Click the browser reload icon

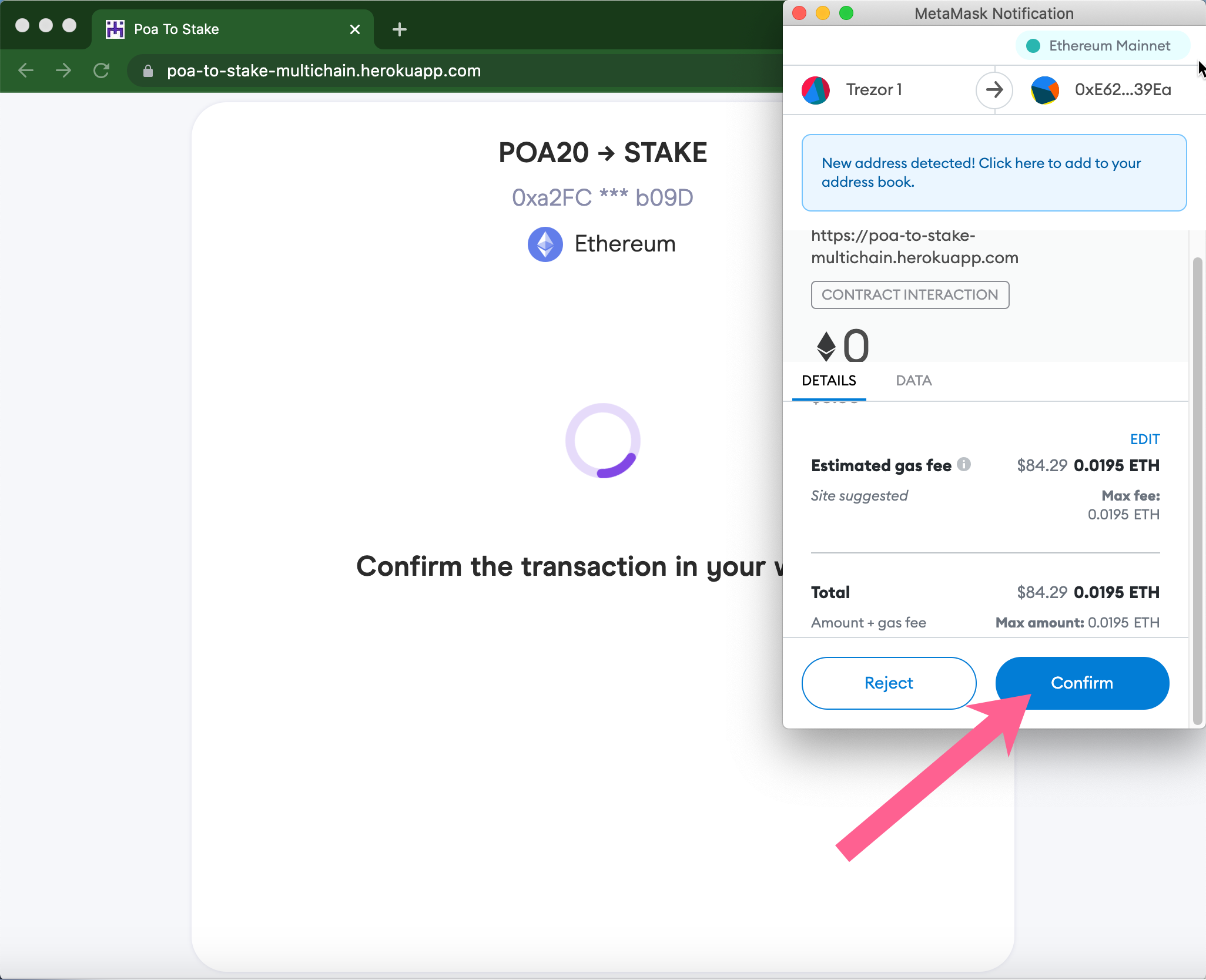pyautogui.click(x=101, y=71)
